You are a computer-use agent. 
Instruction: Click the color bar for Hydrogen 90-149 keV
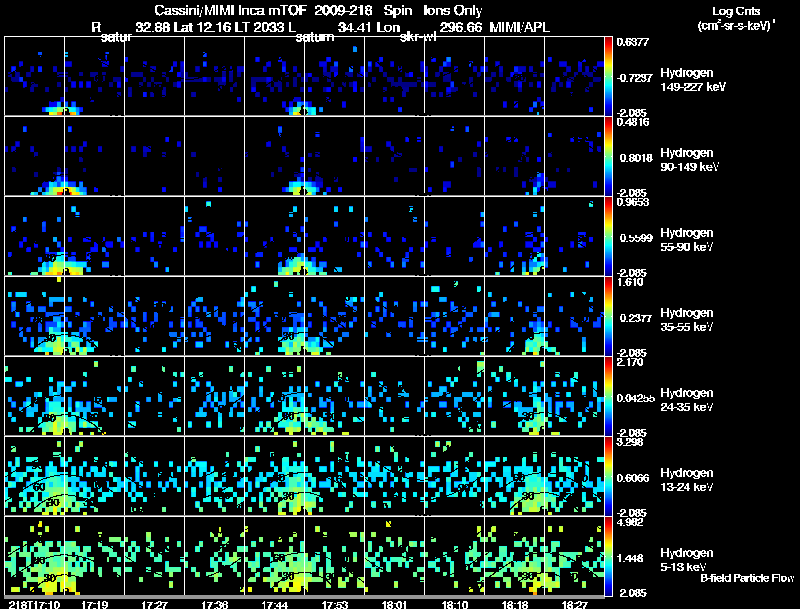click(610, 156)
